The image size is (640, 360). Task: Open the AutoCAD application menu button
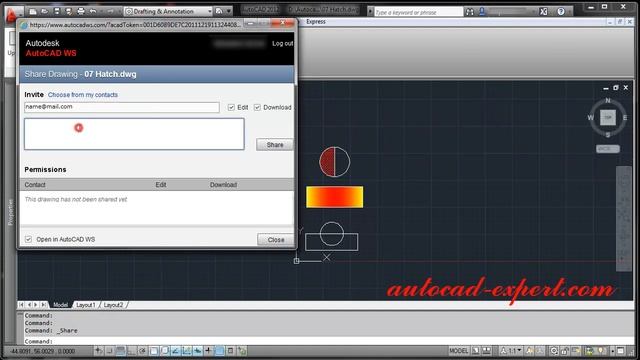click(11, 14)
